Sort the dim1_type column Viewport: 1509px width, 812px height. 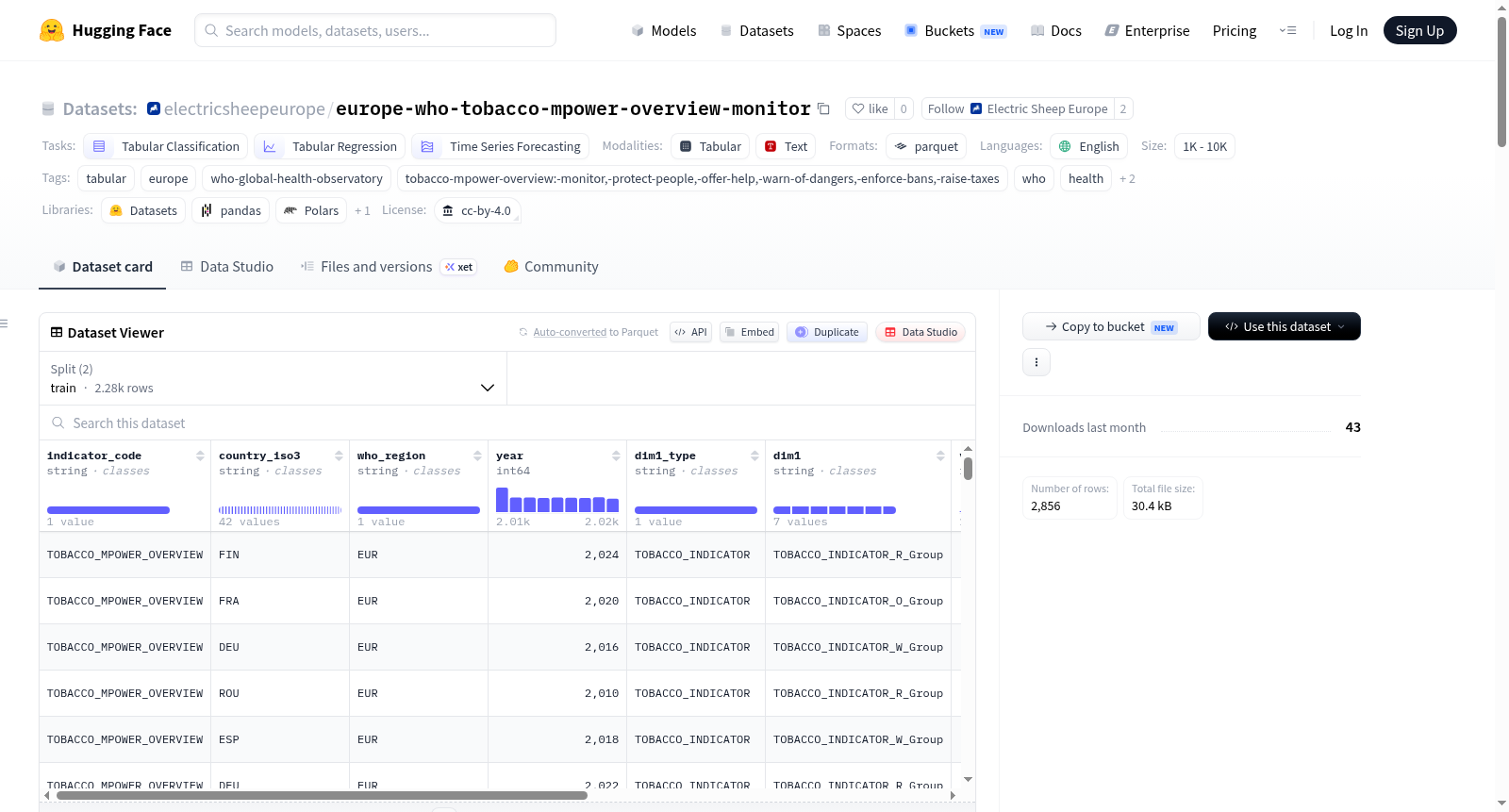pyautogui.click(x=754, y=456)
